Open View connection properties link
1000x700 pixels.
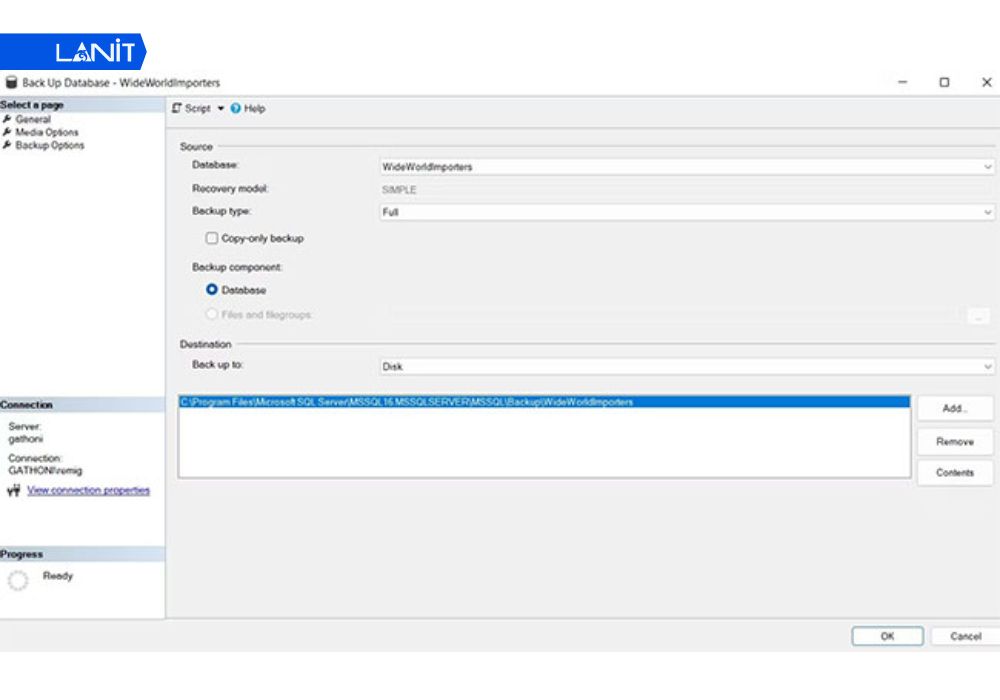(88, 490)
